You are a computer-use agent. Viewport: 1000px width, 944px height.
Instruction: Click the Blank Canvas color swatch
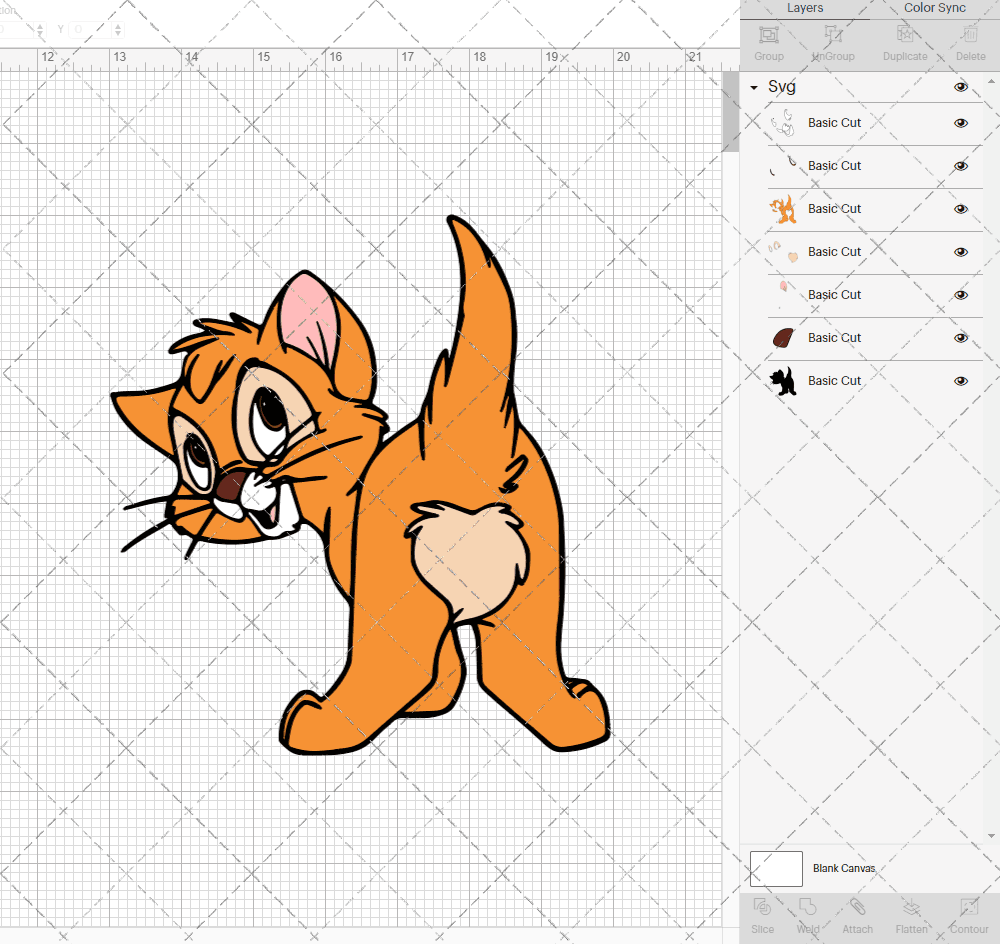pos(776,869)
